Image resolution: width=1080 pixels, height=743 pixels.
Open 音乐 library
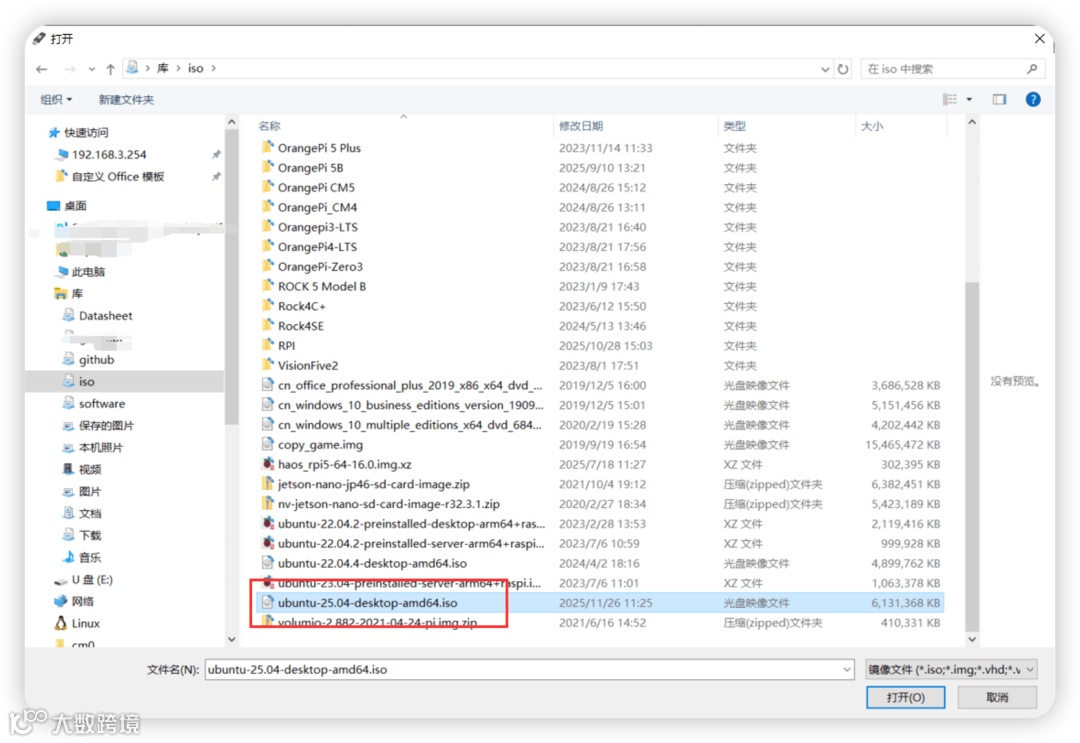coord(90,558)
